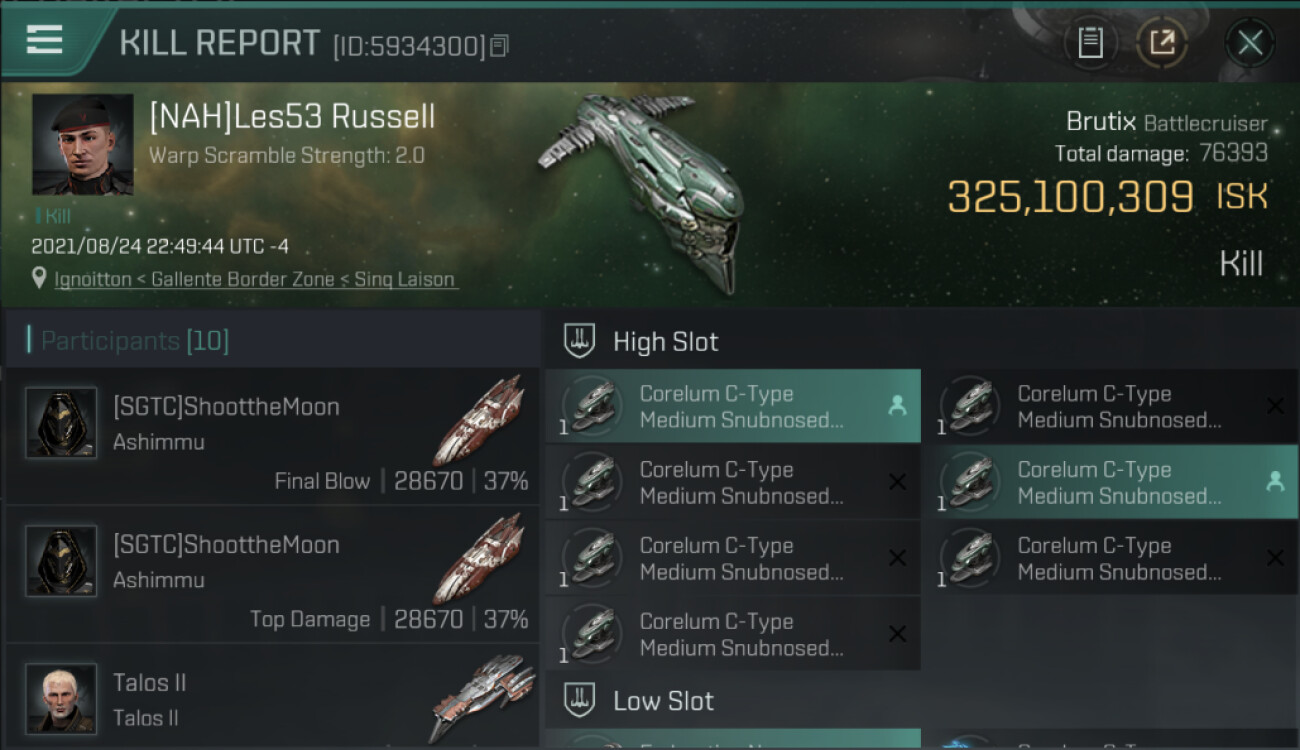Click the Top Damage pilot portrait

(61, 561)
